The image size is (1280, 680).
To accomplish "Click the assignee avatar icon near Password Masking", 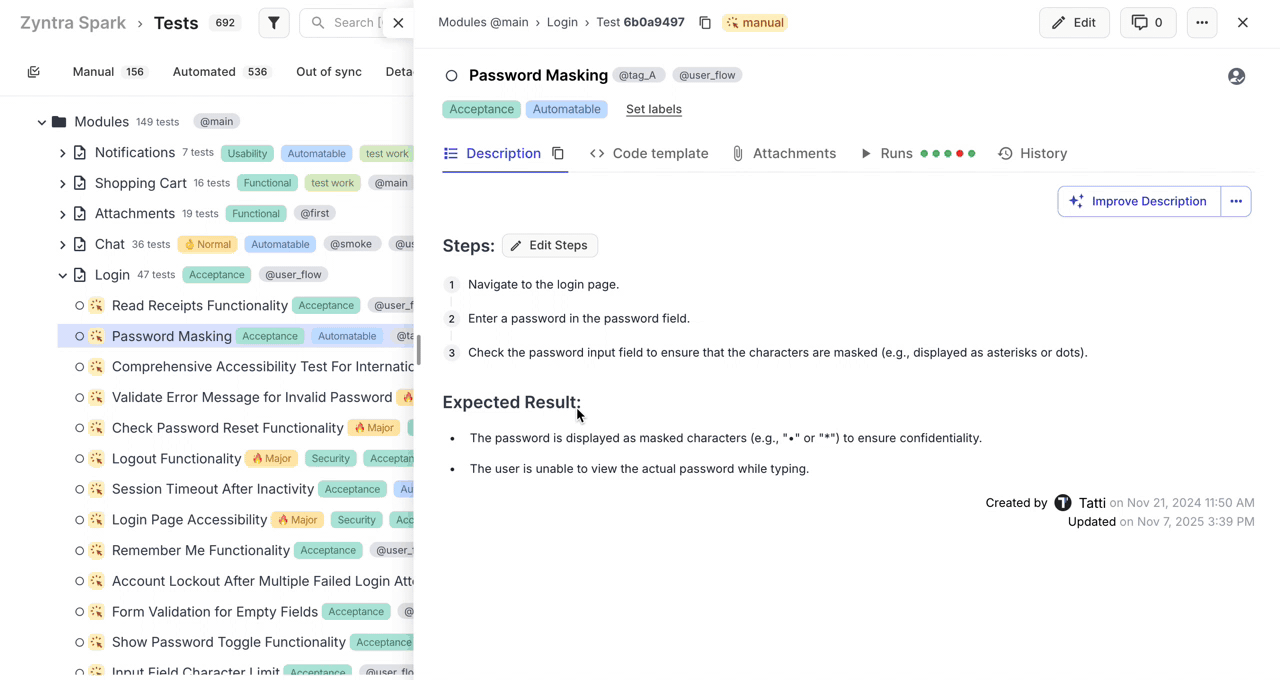I will 1236,75.
